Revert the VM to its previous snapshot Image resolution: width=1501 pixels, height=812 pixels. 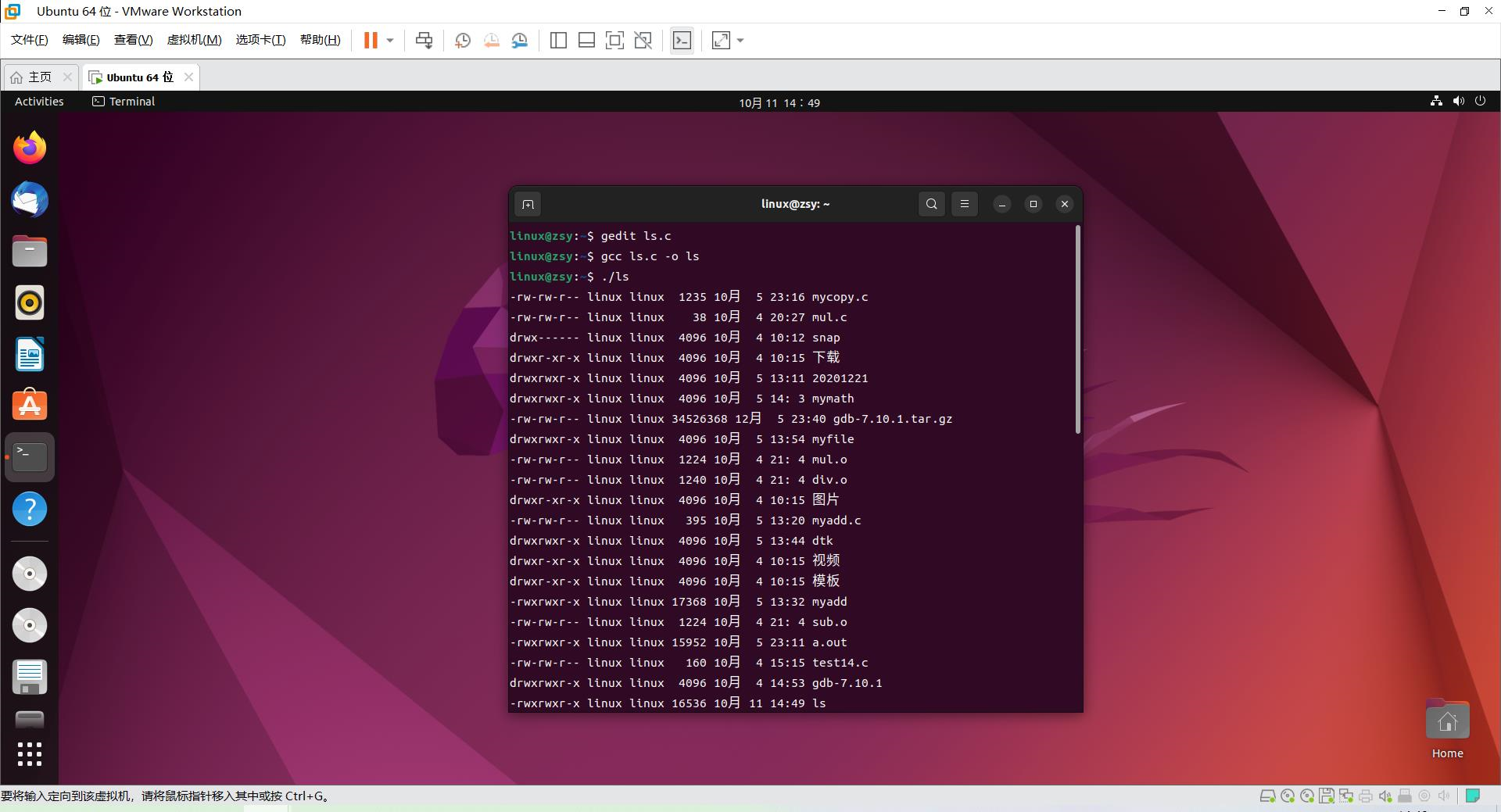(491, 41)
